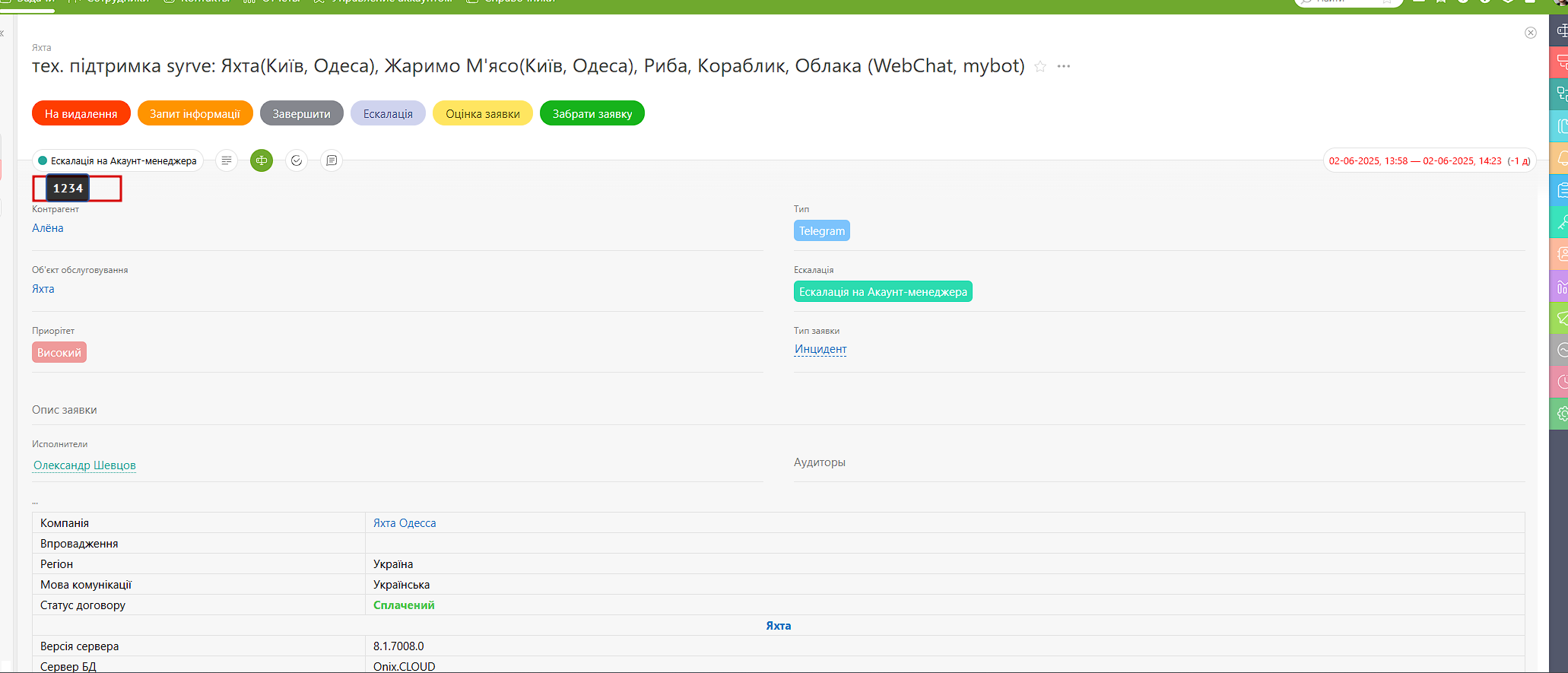
Task: Click the green circled fields icon in the toolbar
Action: coord(262,160)
